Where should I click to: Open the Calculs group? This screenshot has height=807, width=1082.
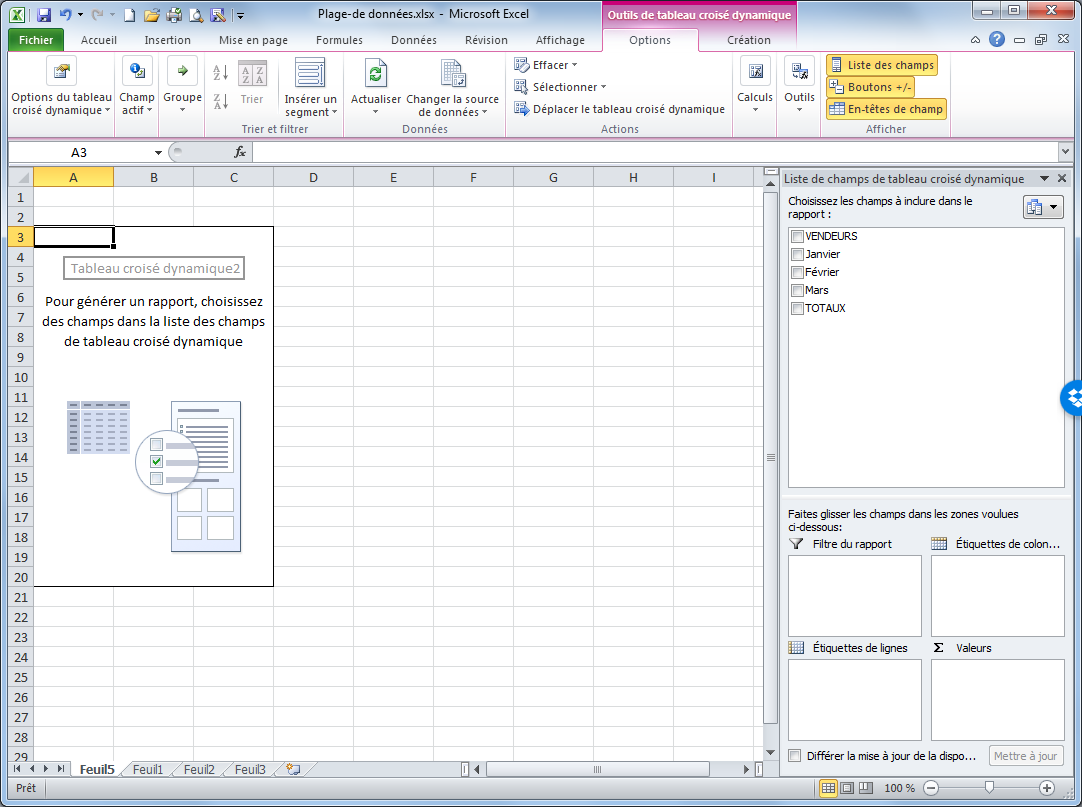(755, 86)
